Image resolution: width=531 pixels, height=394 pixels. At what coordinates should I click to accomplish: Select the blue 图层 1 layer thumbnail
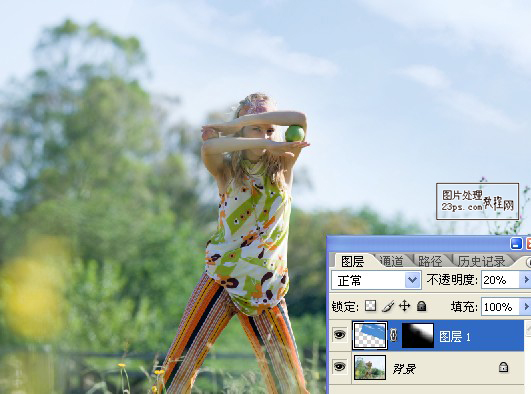coord(369,335)
